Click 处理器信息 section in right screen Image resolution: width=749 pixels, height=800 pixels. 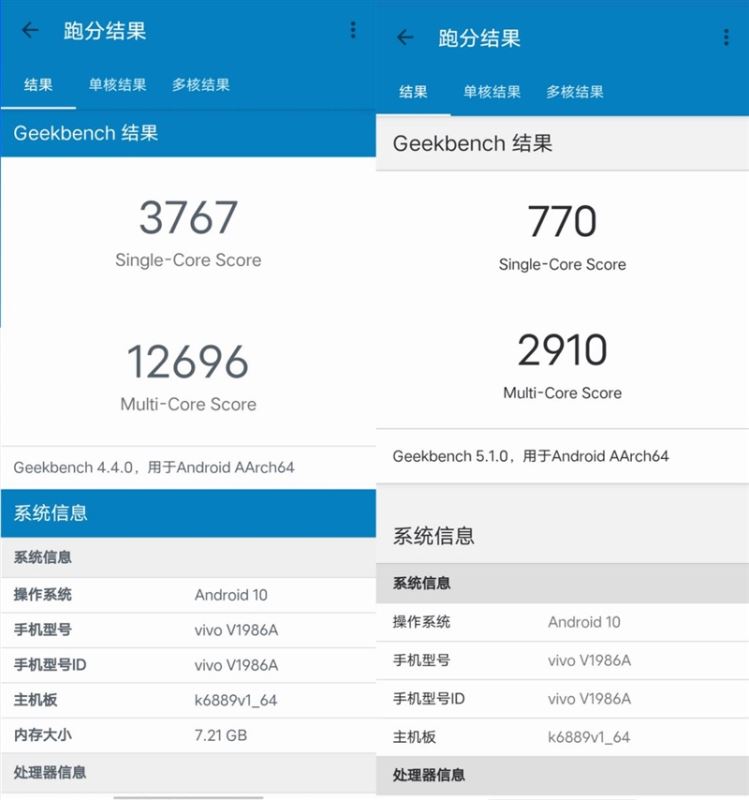point(562,775)
